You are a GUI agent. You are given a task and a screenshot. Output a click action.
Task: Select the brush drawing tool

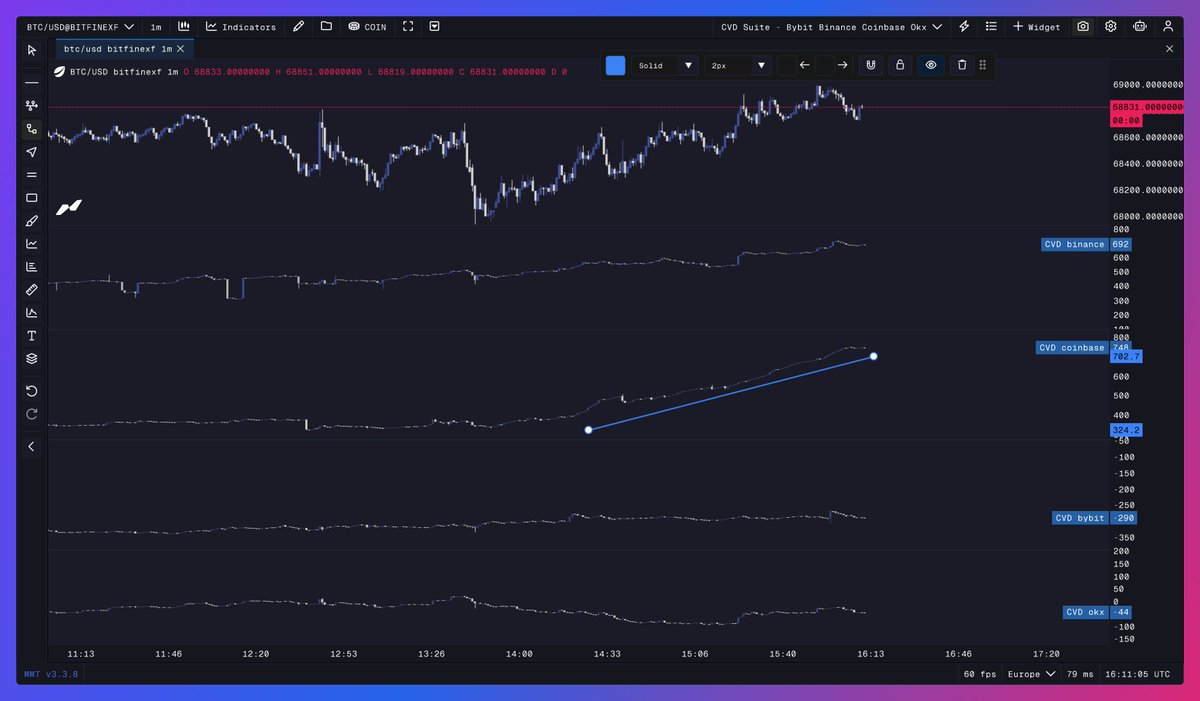31,221
